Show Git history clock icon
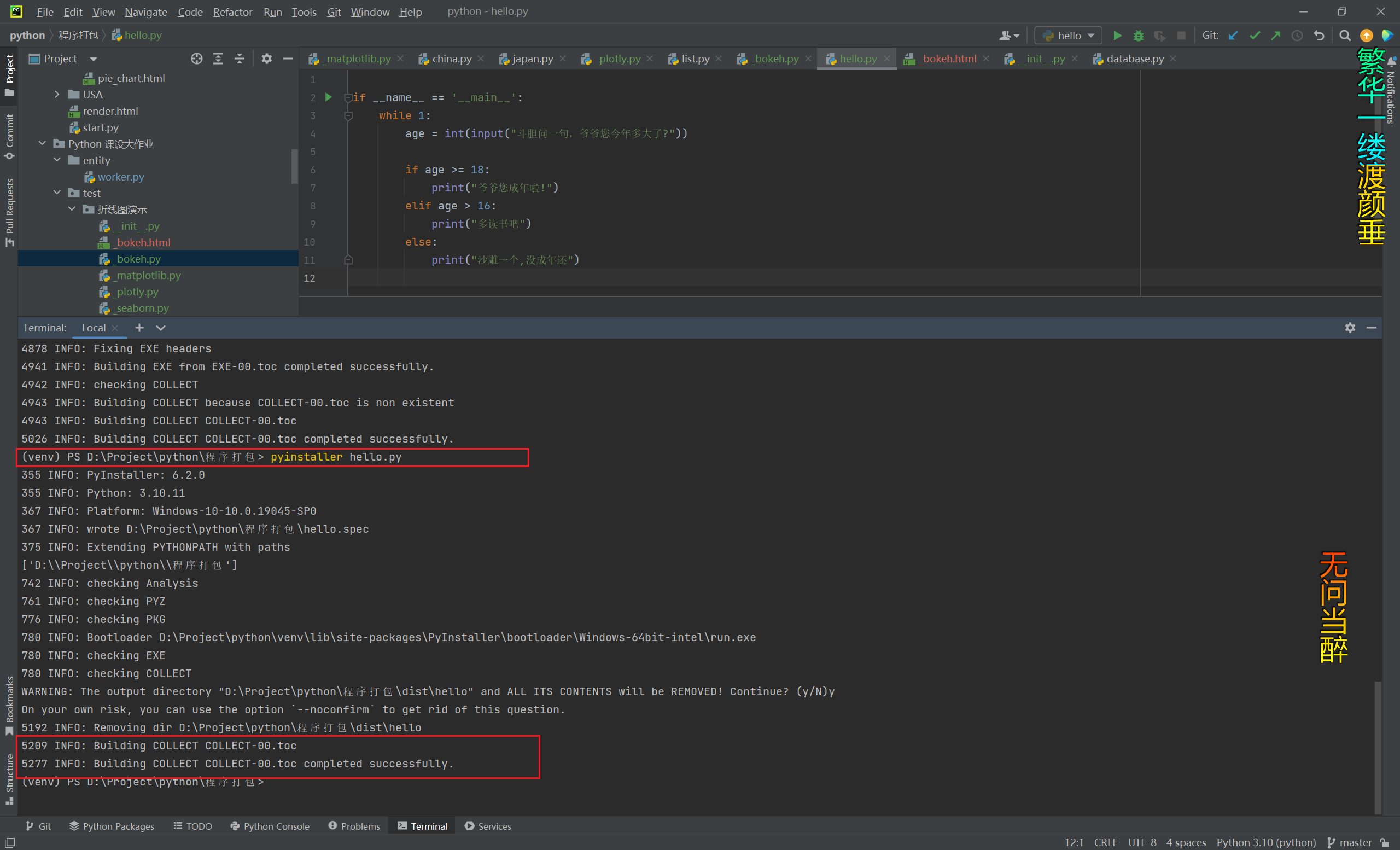Screen dimensions: 1400x850 tap(1297, 35)
